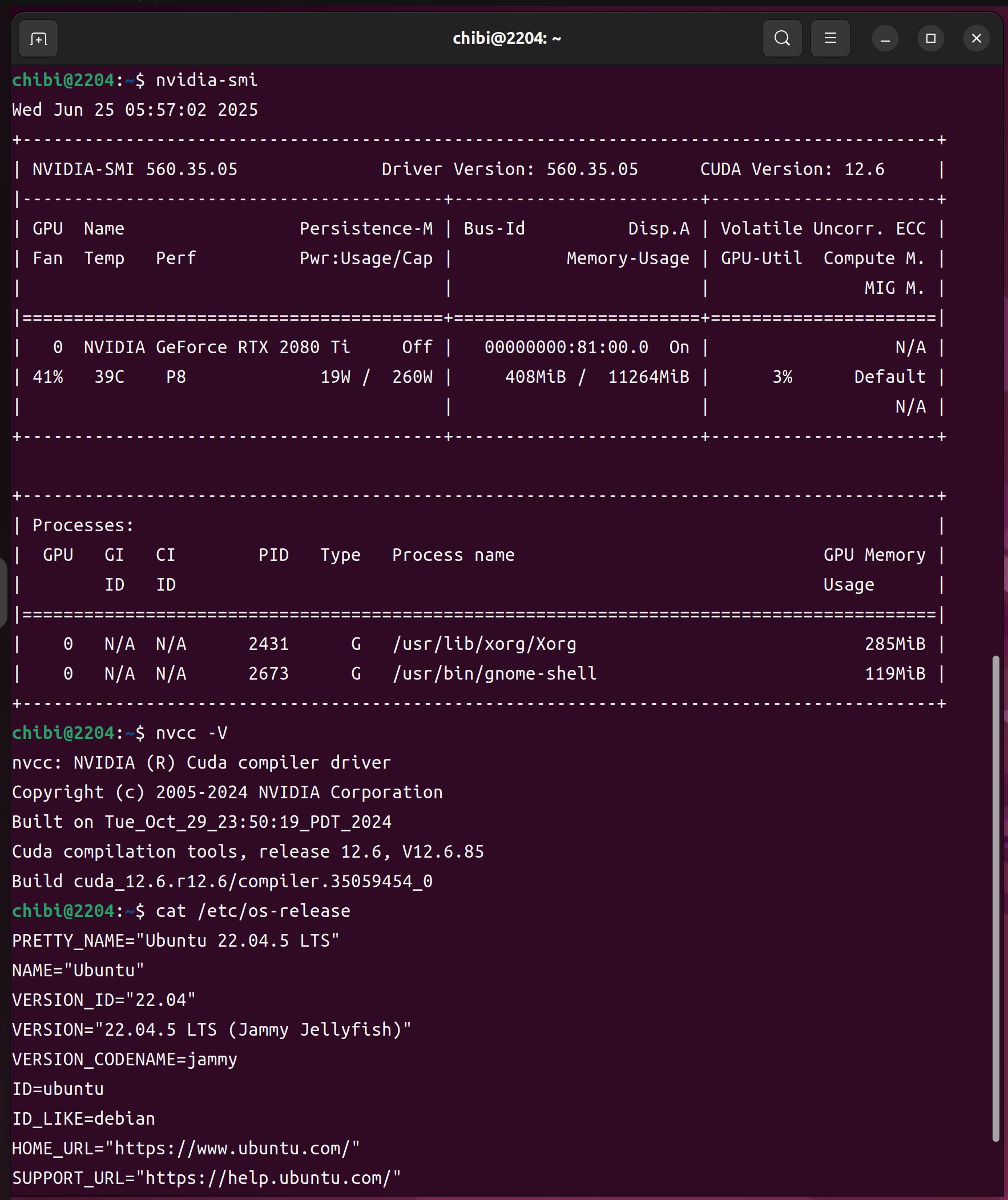Image resolution: width=1008 pixels, height=1200 pixels.
Task: Click the PID 2431 in the process table
Action: click(x=268, y=644)
